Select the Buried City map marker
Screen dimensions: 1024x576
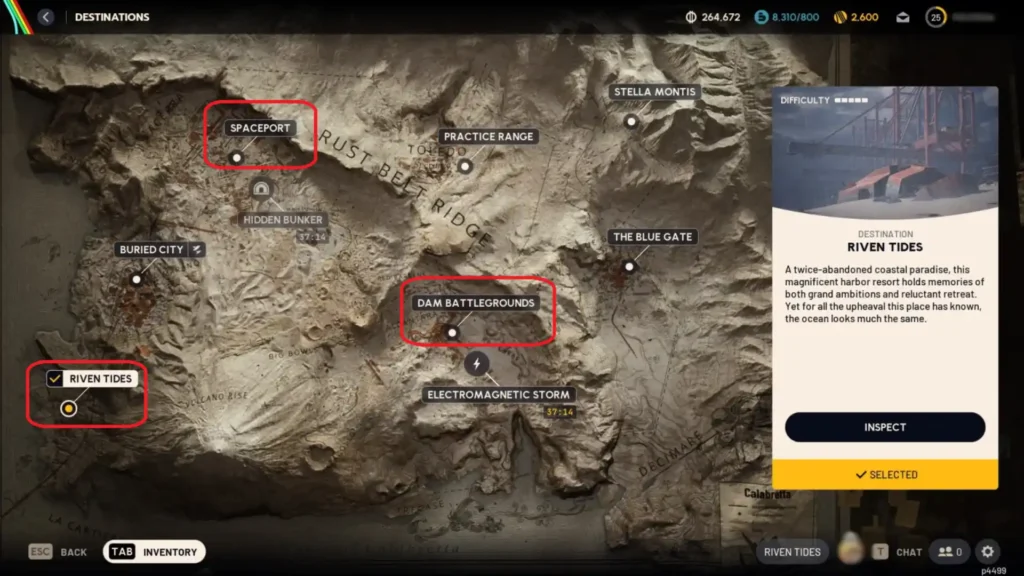136,280
